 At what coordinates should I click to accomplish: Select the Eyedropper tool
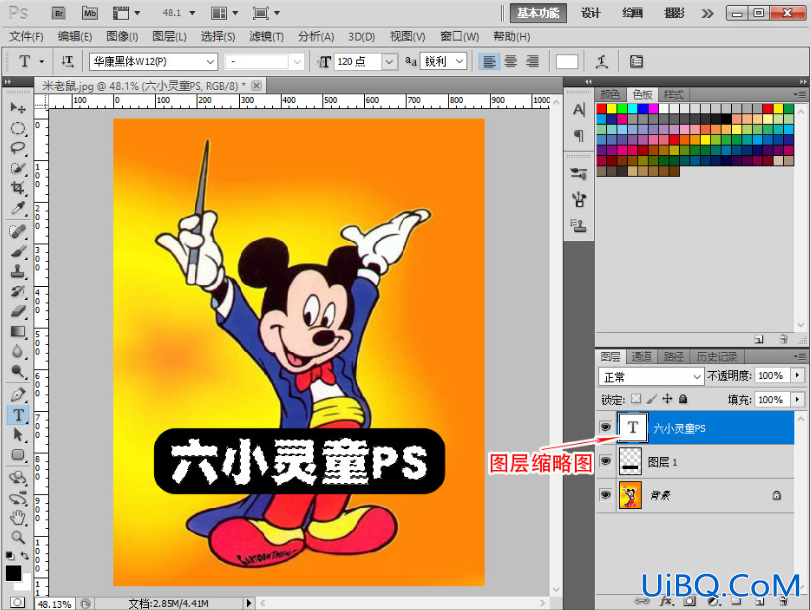pyautogui.click(x=18, y=209)
